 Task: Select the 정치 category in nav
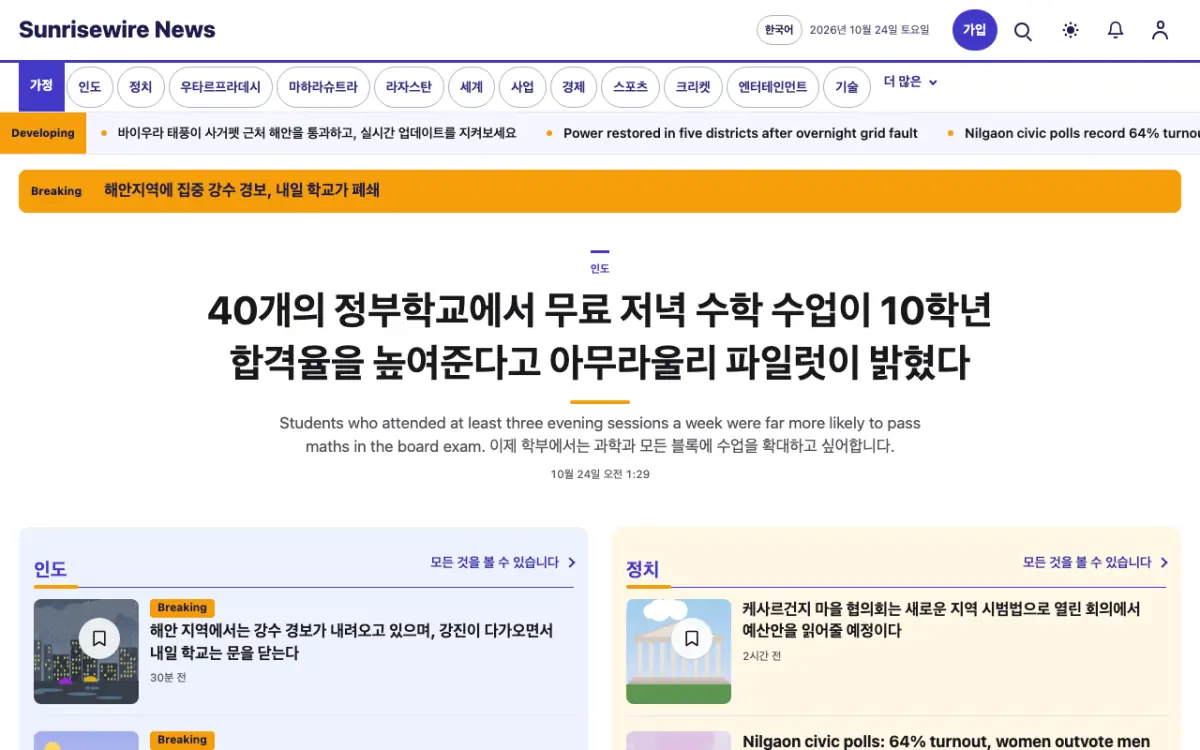coord(141,87)
